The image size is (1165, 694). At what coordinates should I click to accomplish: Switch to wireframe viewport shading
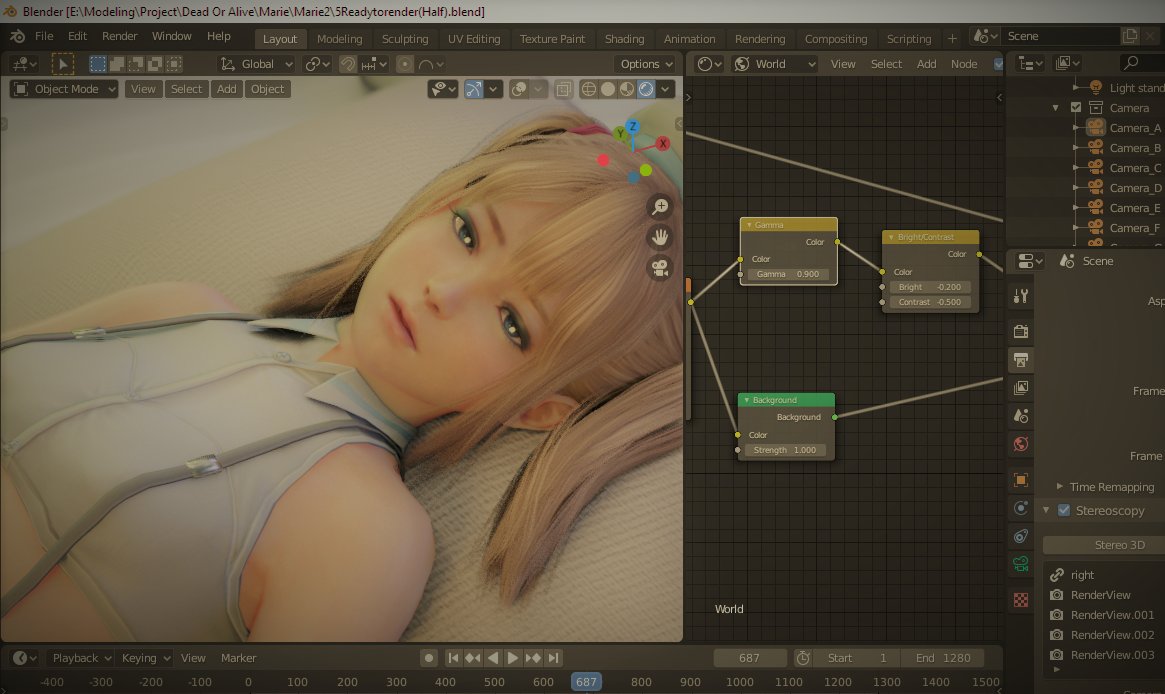coord(588,89)
